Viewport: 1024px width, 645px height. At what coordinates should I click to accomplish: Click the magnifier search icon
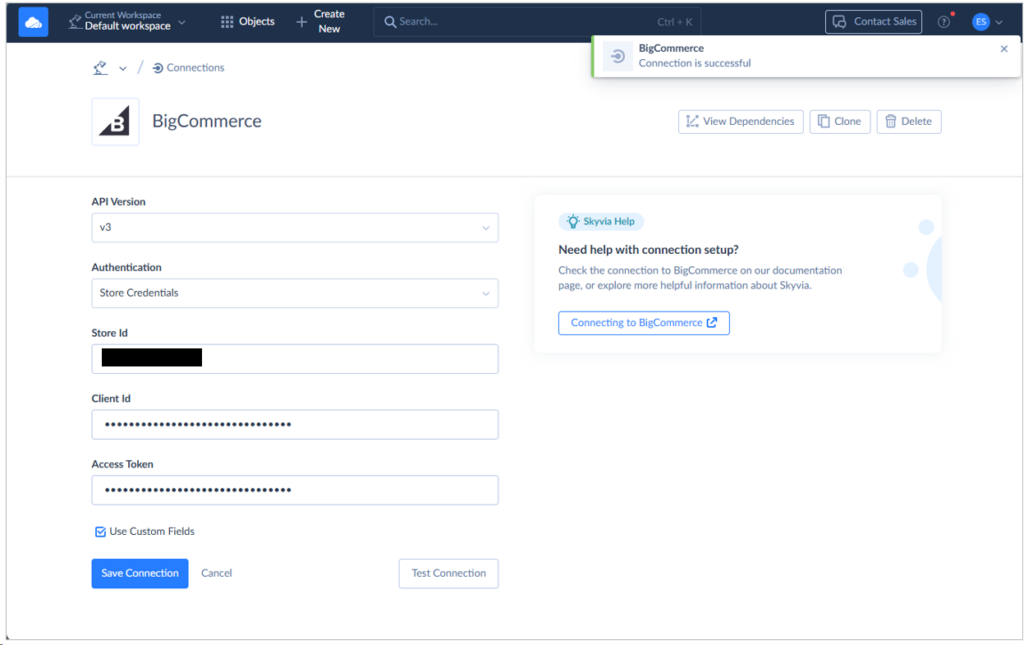pyautogui.click(x=390, y=22)
